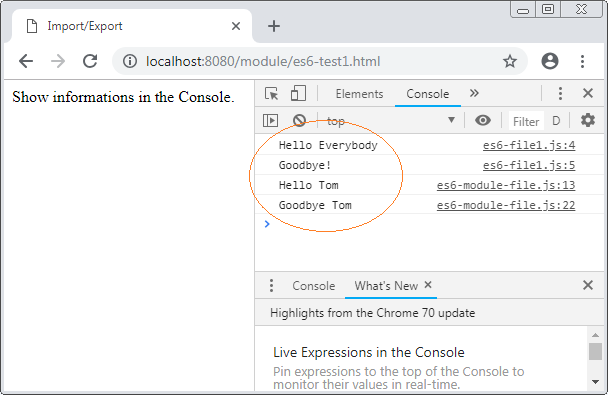
Task: Select the Console tab in the drawer
Action: [x=314, y=286]
